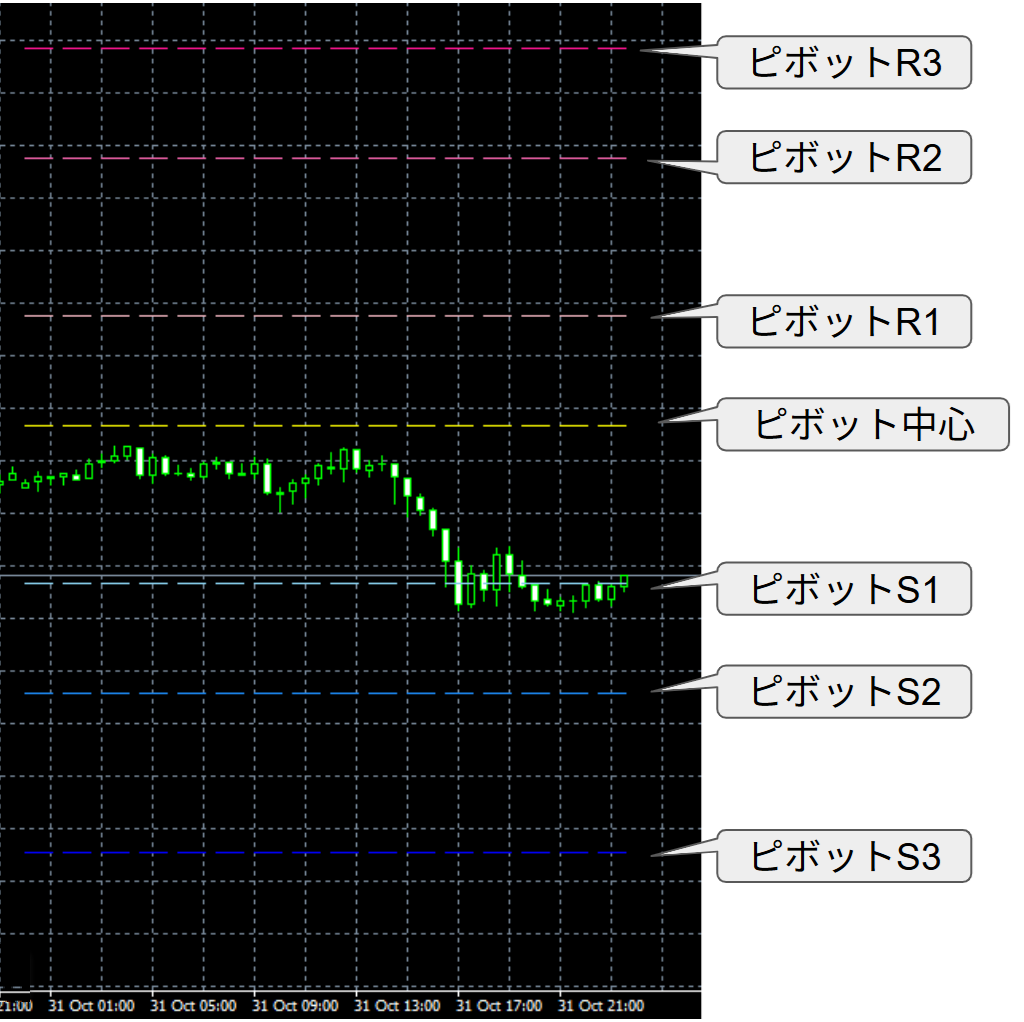This screenshot has width=1024, height=1022.
Task: Click the ピボットS1 callout label
Action: [844, 589]
